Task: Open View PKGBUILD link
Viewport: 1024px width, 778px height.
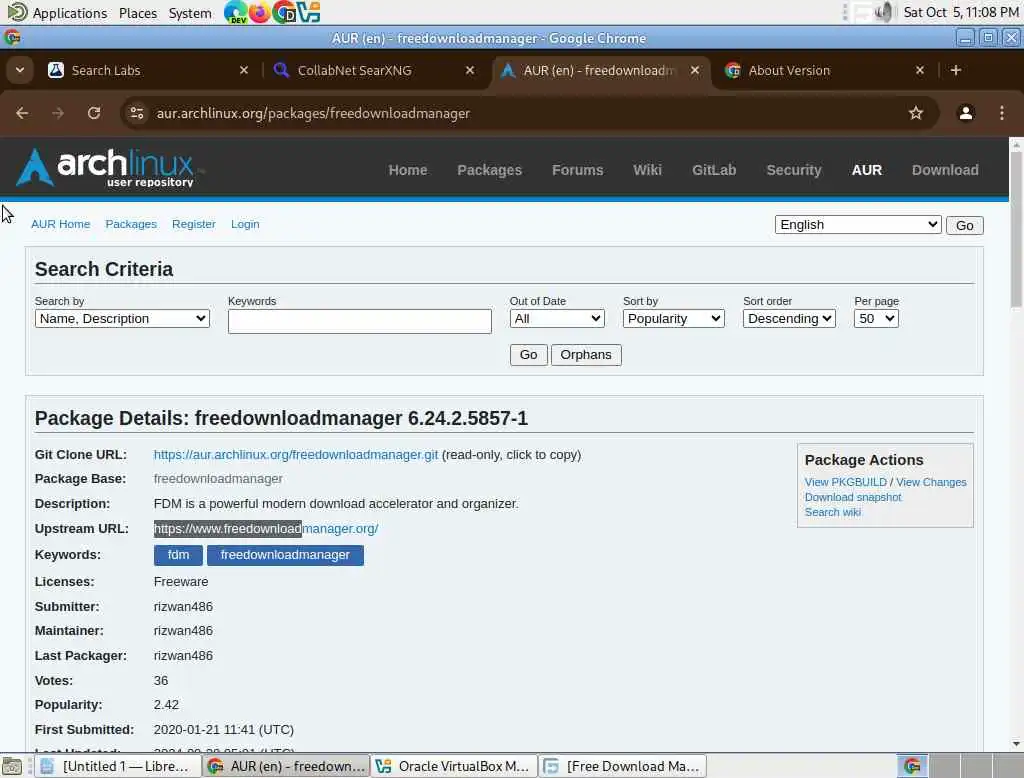Action: click(x=845, y=482)
